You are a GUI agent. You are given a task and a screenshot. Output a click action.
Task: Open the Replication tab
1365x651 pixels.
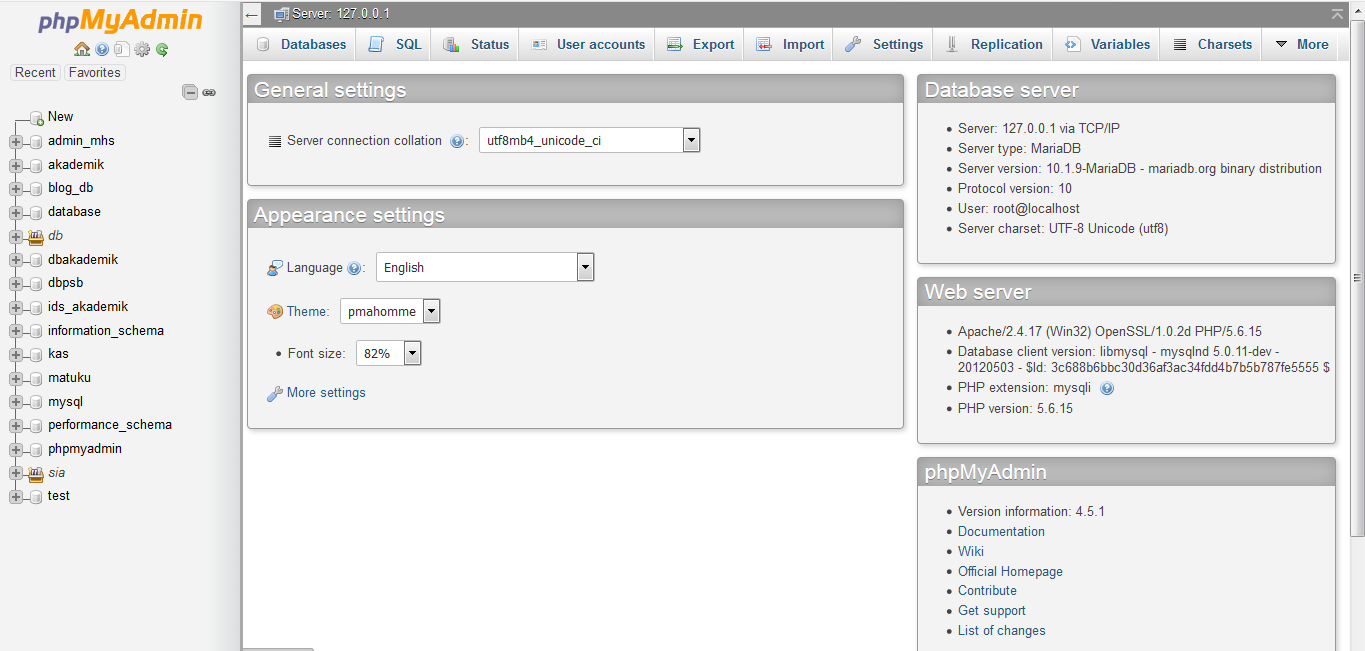(994, 44)
